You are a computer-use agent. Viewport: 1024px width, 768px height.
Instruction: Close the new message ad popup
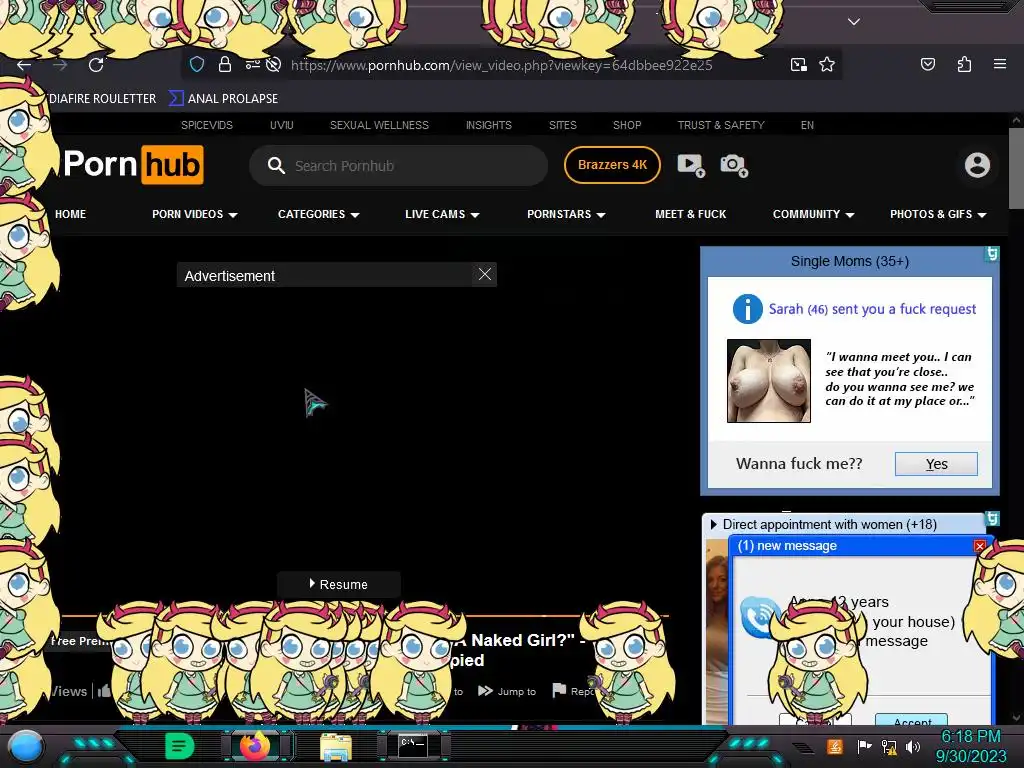pyautogui.click(x=980, y=546)
